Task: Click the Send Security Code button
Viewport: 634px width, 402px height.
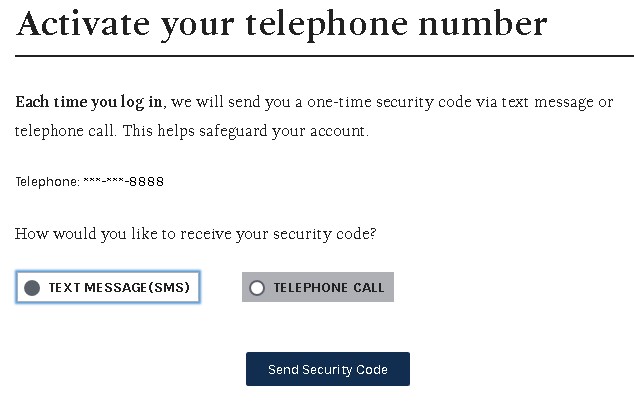Action: 328,369
